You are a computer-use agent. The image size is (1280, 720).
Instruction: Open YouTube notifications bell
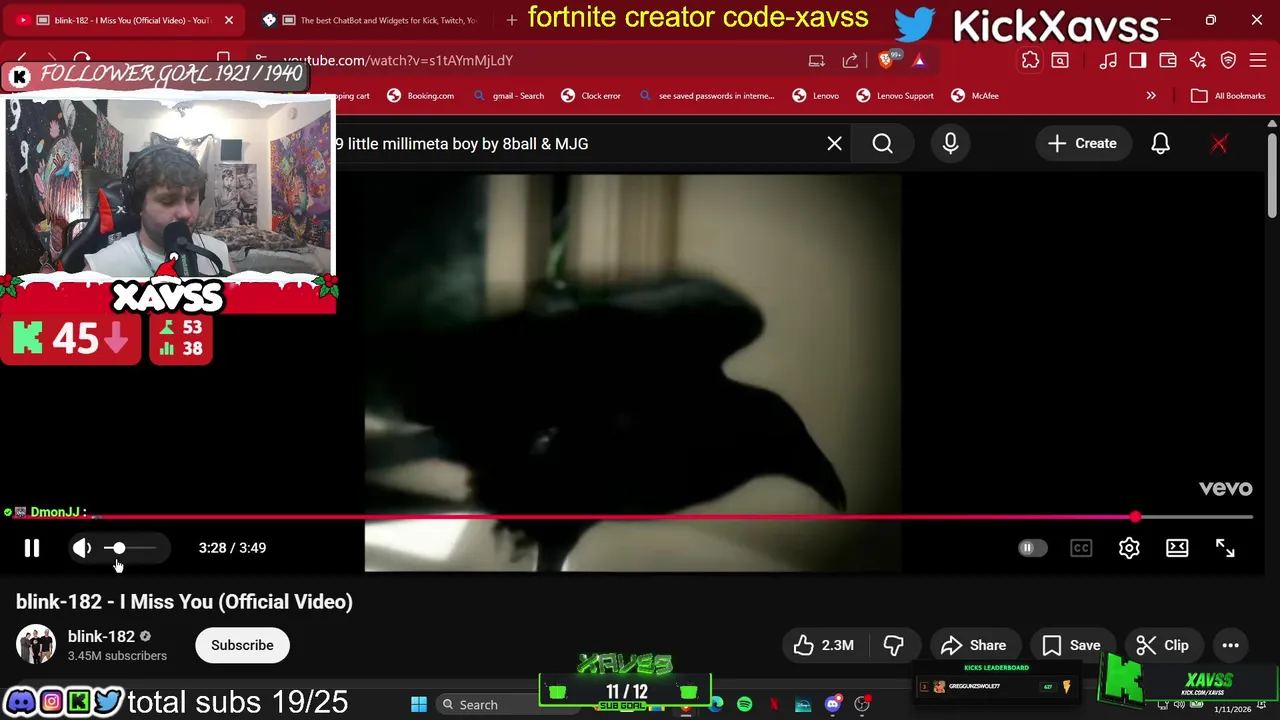pyautogui.click(x=1160, y=144)
